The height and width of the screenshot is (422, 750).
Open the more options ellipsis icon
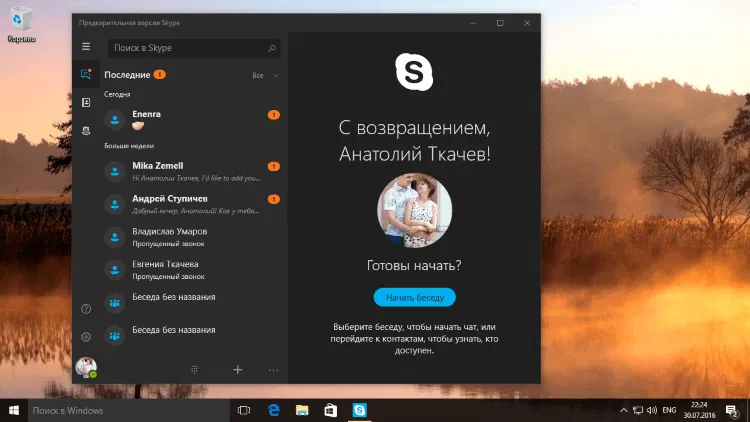(x=273, y=370)
